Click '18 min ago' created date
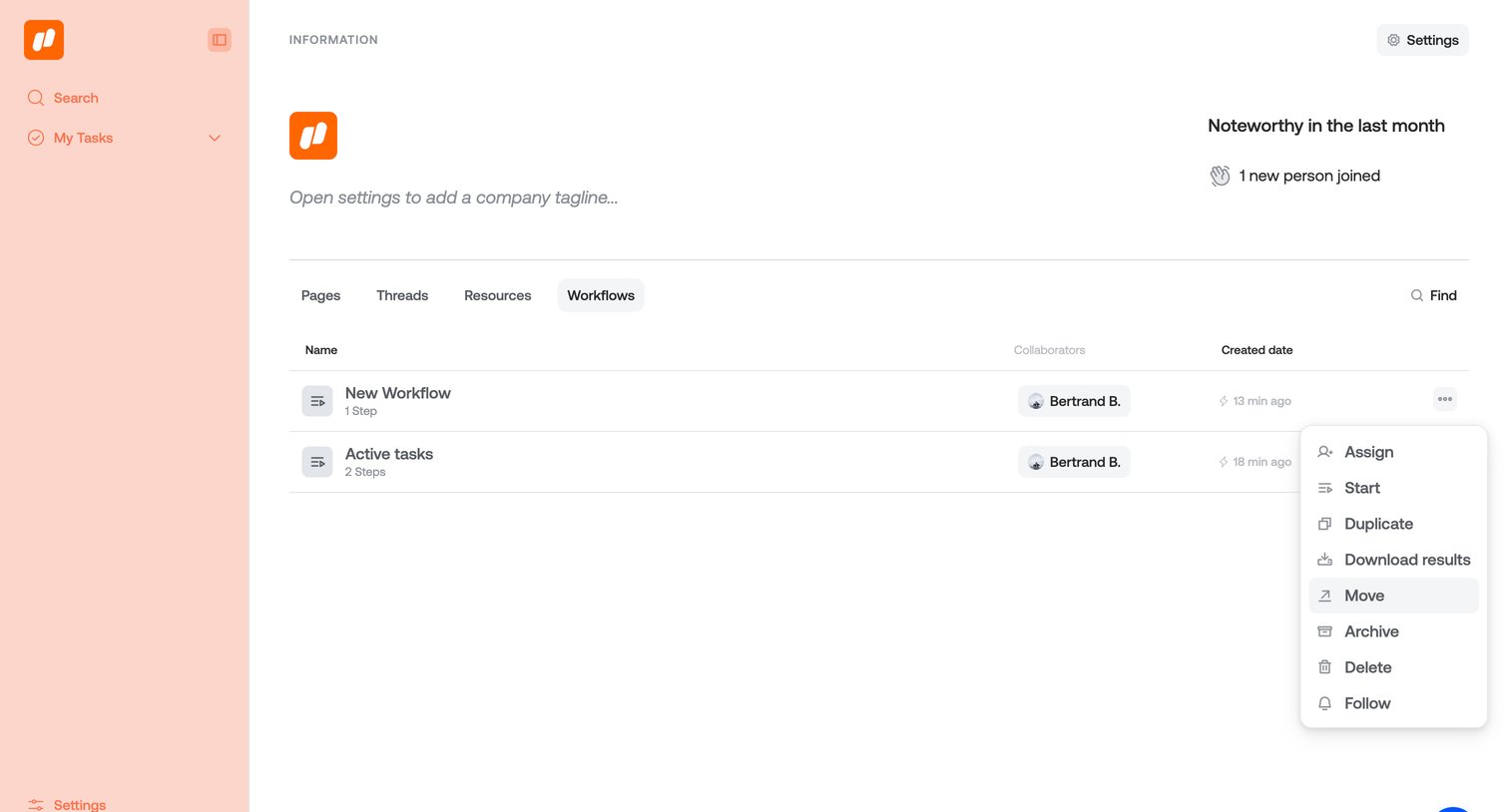 1261,462
